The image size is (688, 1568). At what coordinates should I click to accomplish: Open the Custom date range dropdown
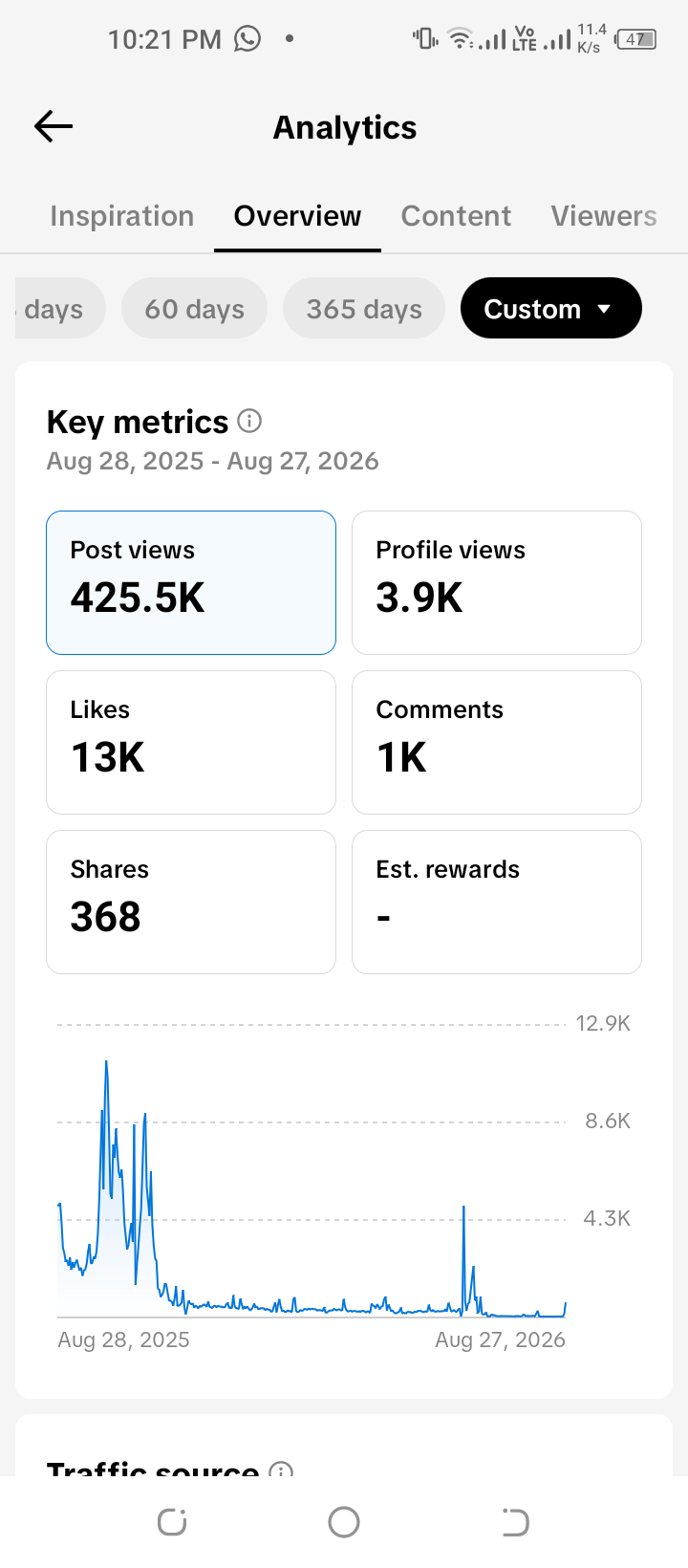551,308
